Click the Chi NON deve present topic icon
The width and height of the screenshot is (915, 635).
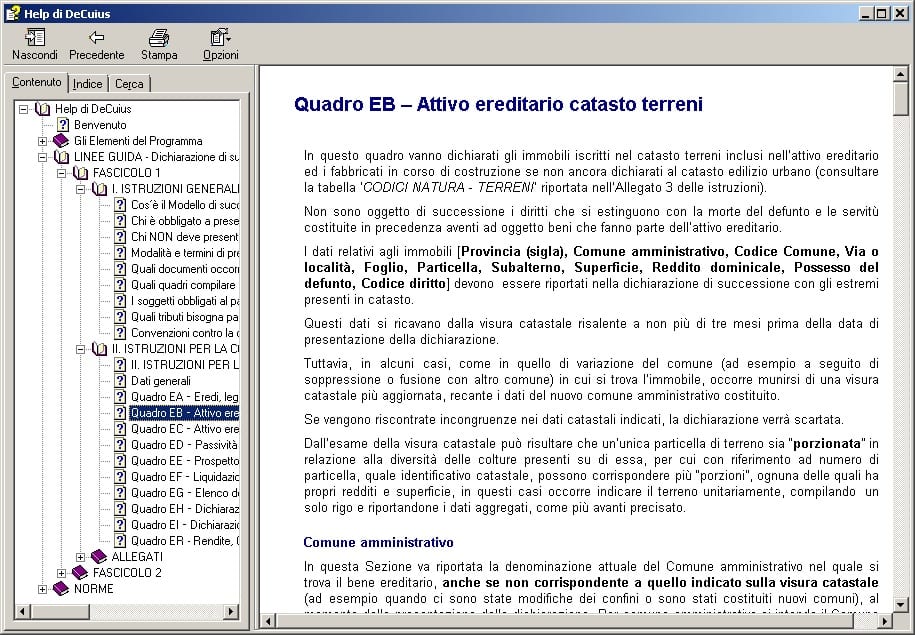point(120,237)
